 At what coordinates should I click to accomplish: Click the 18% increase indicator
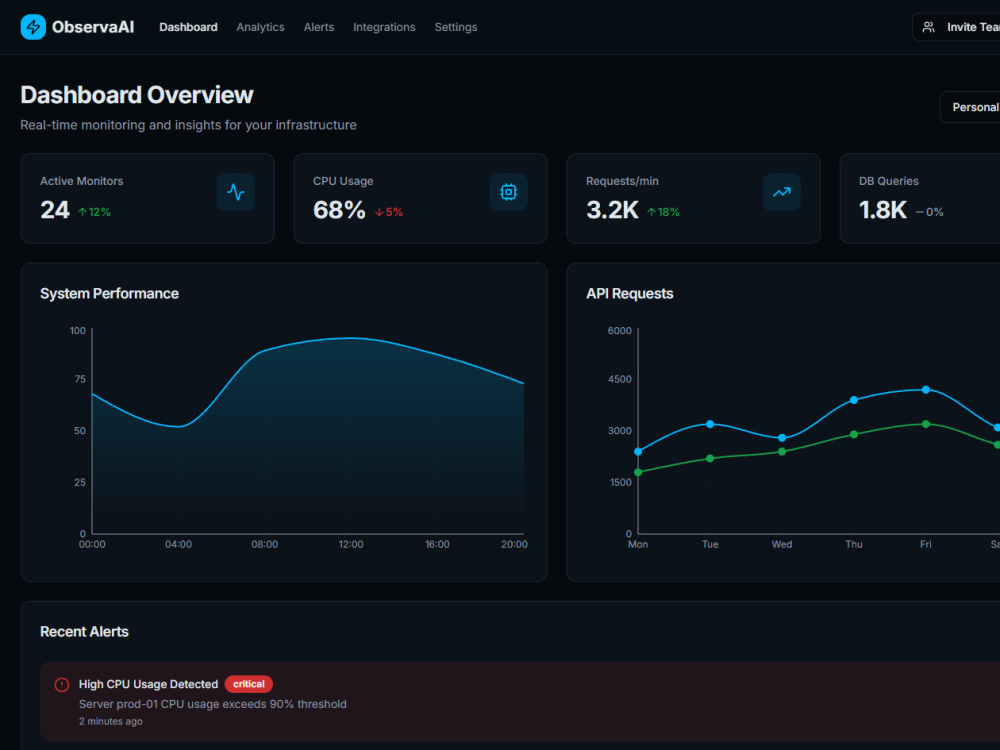tap(663, 212)
